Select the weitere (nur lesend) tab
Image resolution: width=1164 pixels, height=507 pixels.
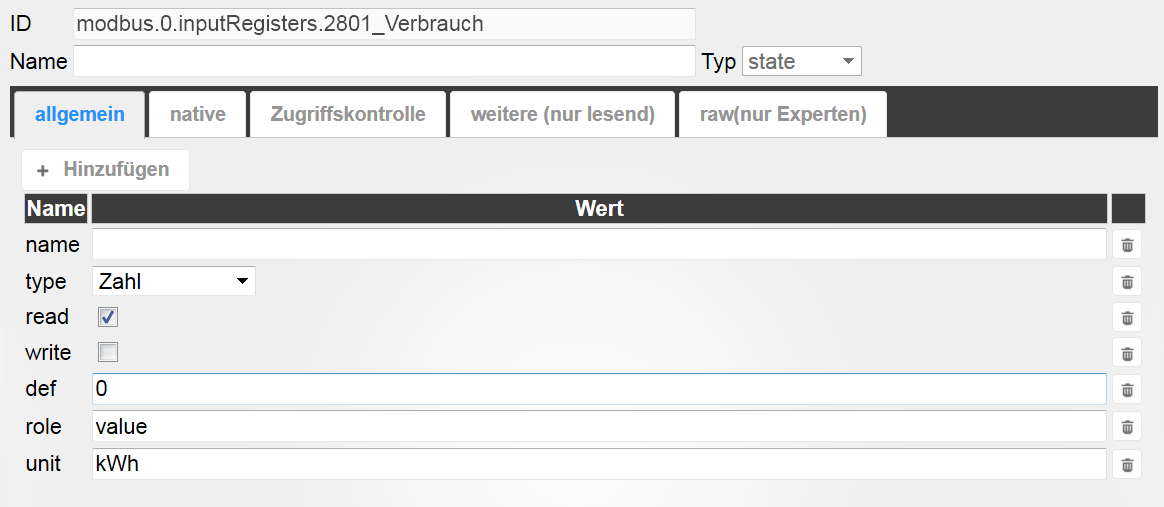click(562, 114)
